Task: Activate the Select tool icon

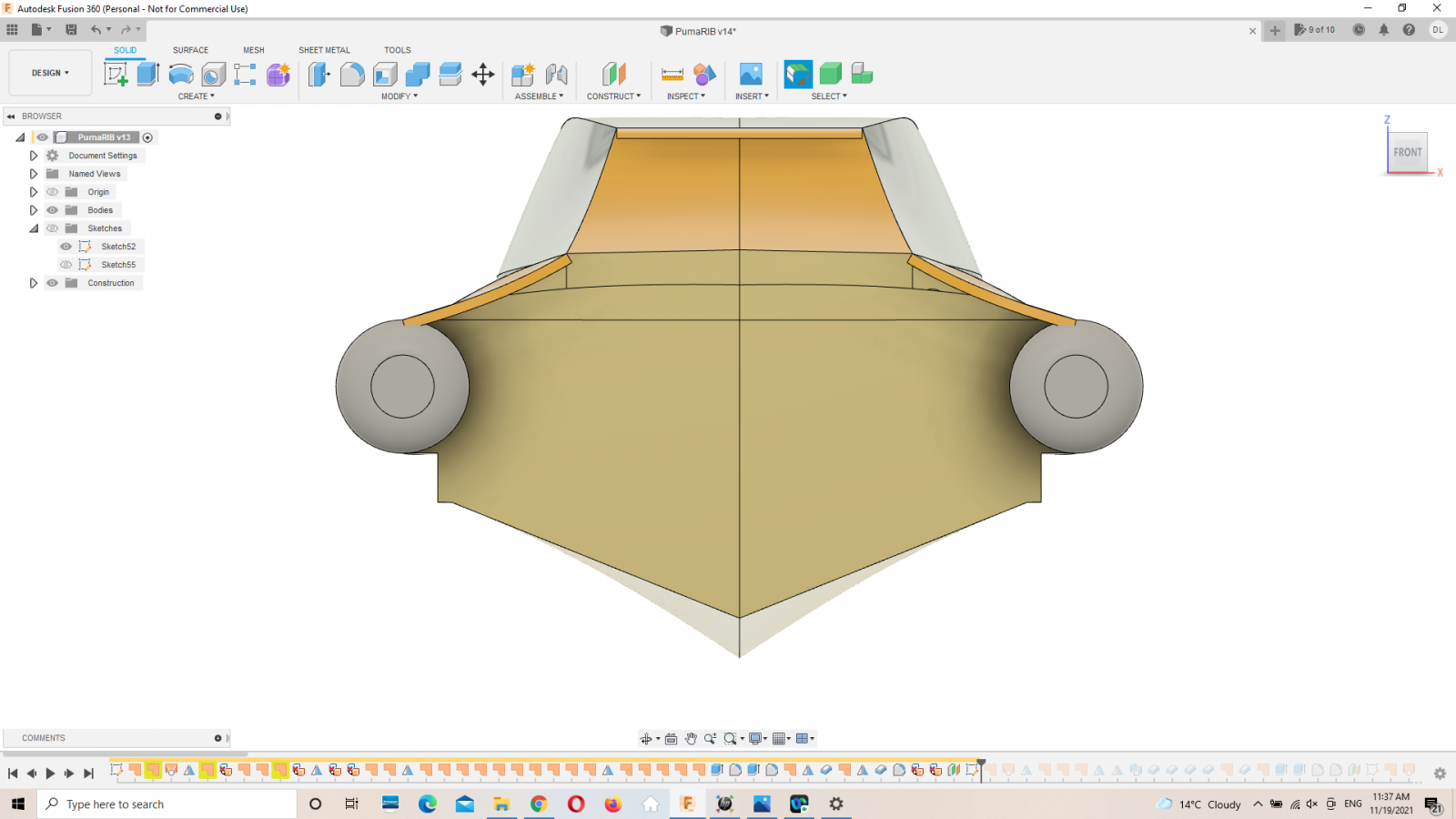Action: 798,75
